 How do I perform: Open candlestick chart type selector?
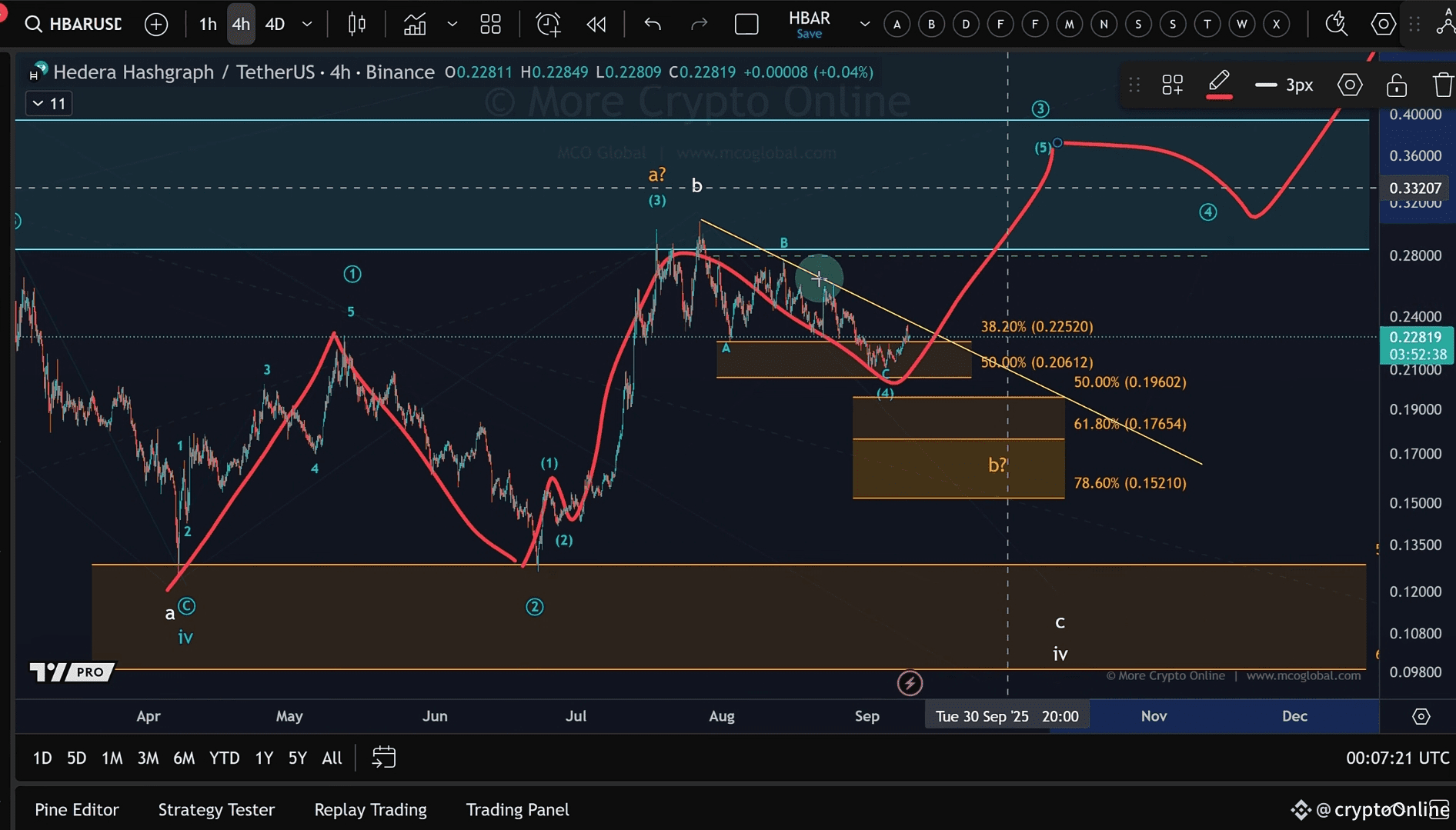356,24
